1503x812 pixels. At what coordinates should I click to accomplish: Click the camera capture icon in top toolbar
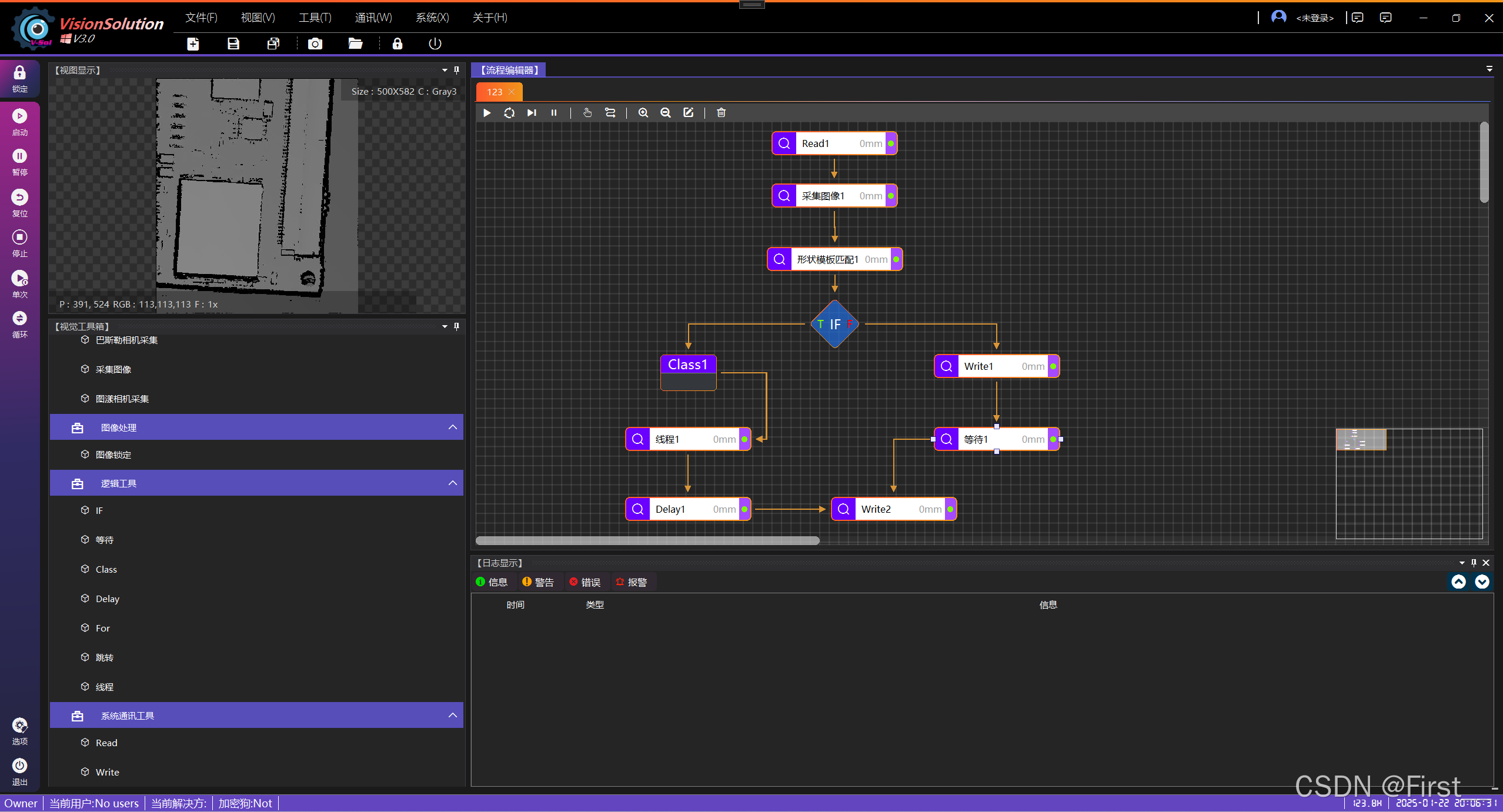click(x=315, y=44)
